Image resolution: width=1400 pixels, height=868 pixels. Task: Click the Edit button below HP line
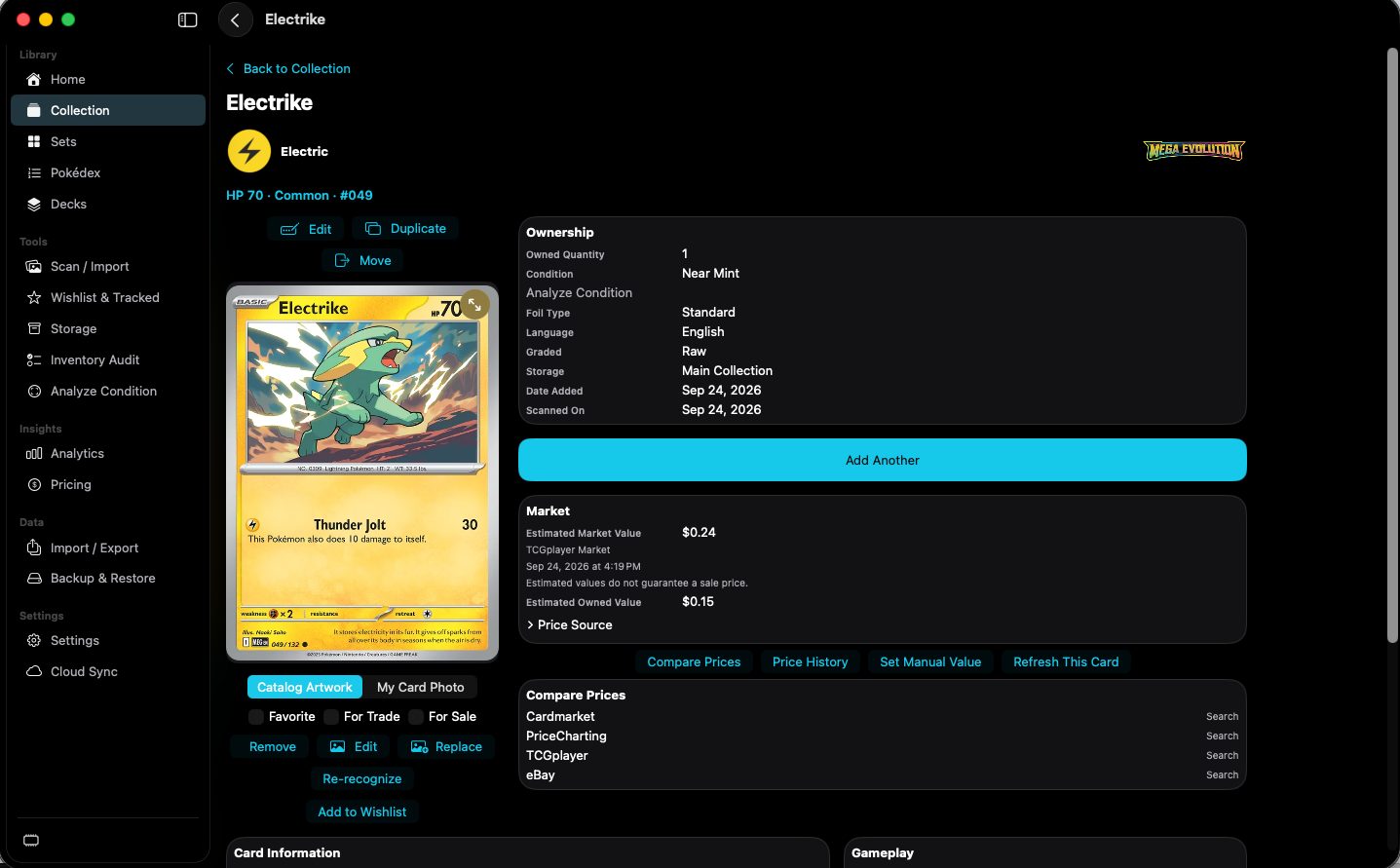(306, 229)
